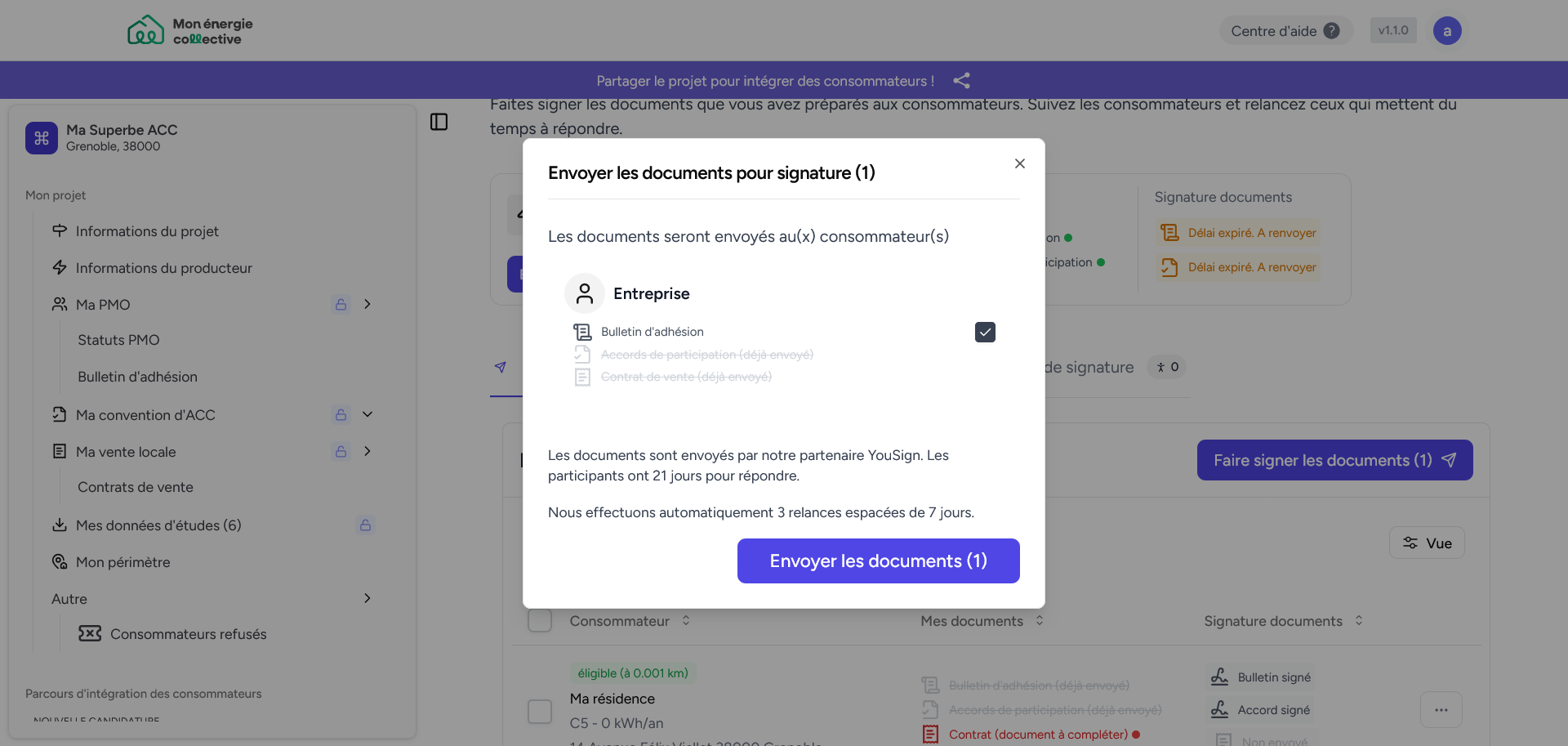Click the document icon beside Ma convention d'ACC
The image size is (1568, 746).
pyautogui.click(x=60, y=414)
